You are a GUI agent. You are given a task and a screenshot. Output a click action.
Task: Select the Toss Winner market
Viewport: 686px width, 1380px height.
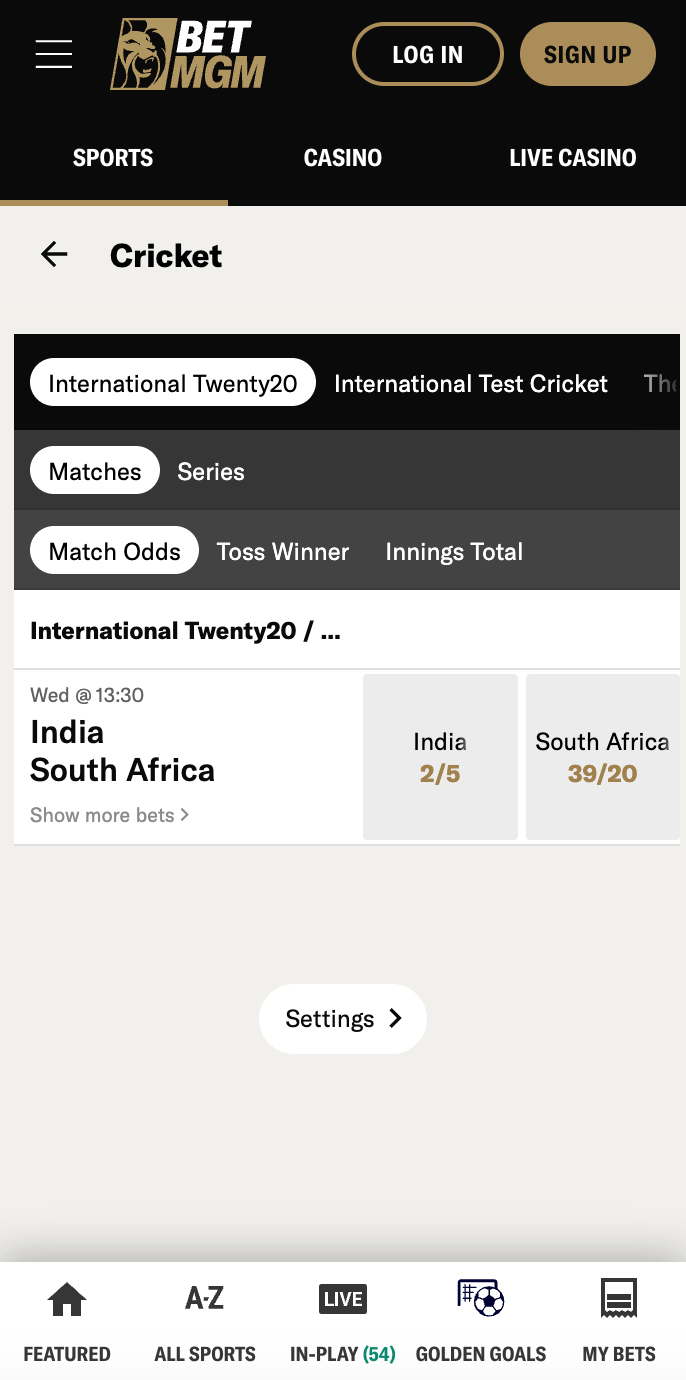click(x=283, y=551)
